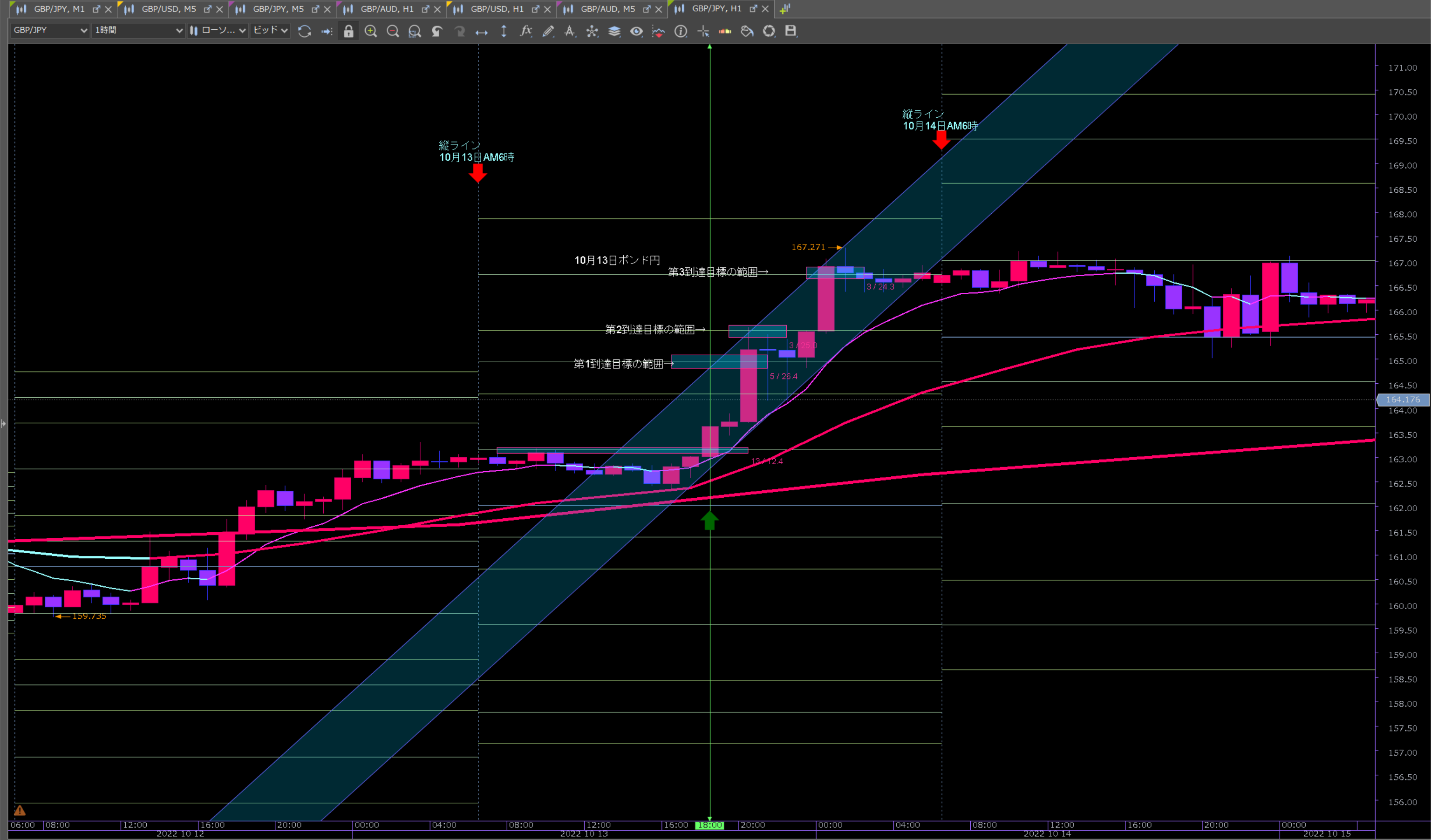Switch to the GBP/AUD, H1 tab

(387, 9)
